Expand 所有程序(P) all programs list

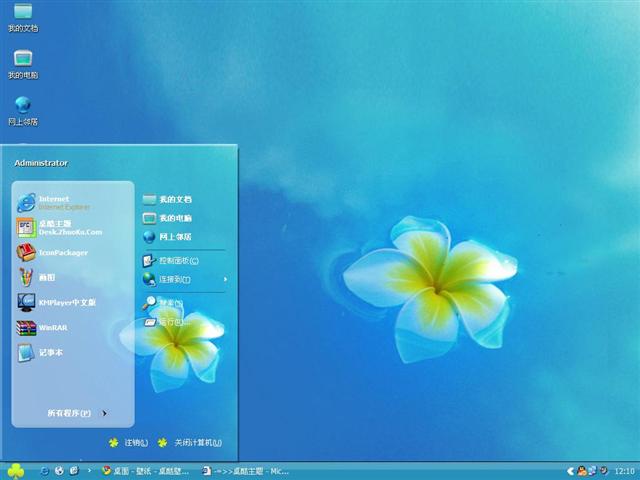pos(77,413)
